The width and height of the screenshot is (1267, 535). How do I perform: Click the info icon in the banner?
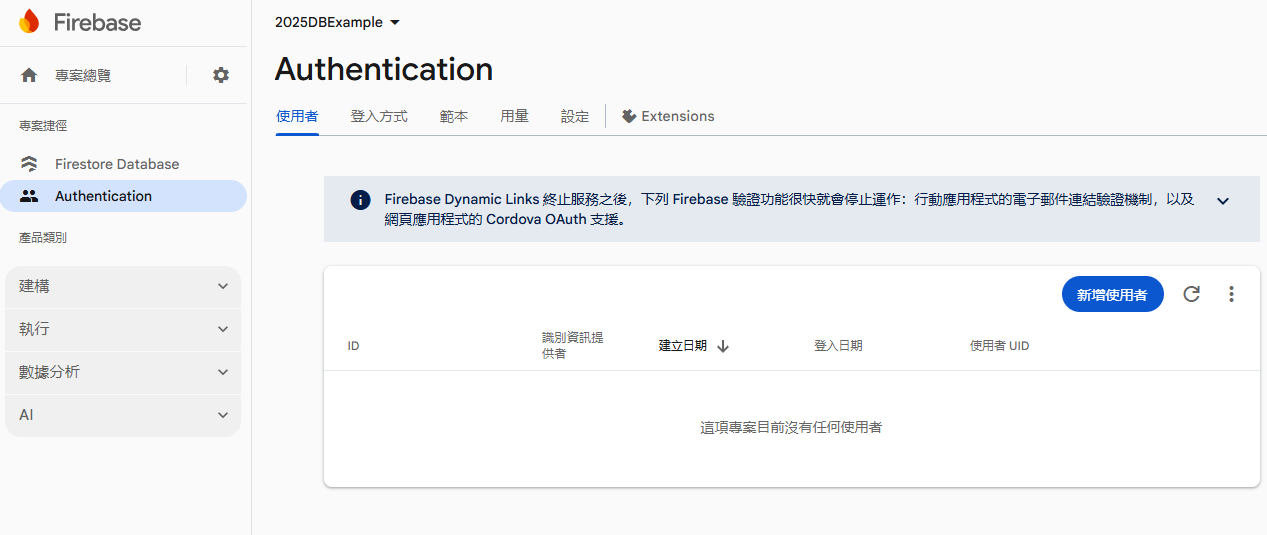click(x=360, y=200)
